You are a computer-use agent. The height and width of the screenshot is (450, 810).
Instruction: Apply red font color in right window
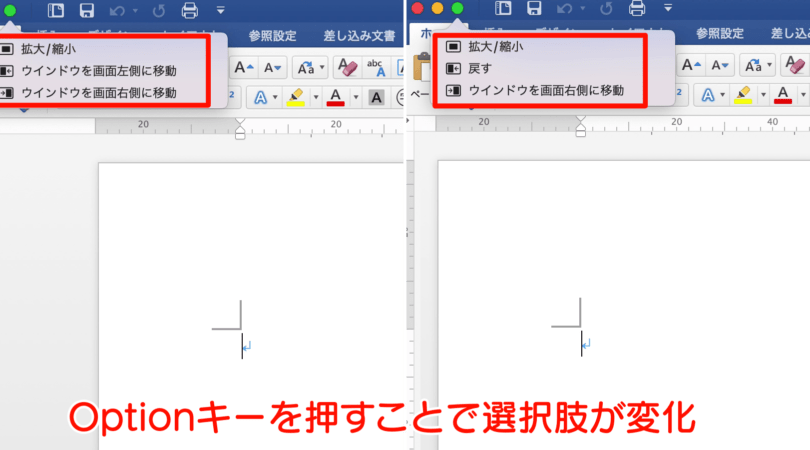pos(783,95)
